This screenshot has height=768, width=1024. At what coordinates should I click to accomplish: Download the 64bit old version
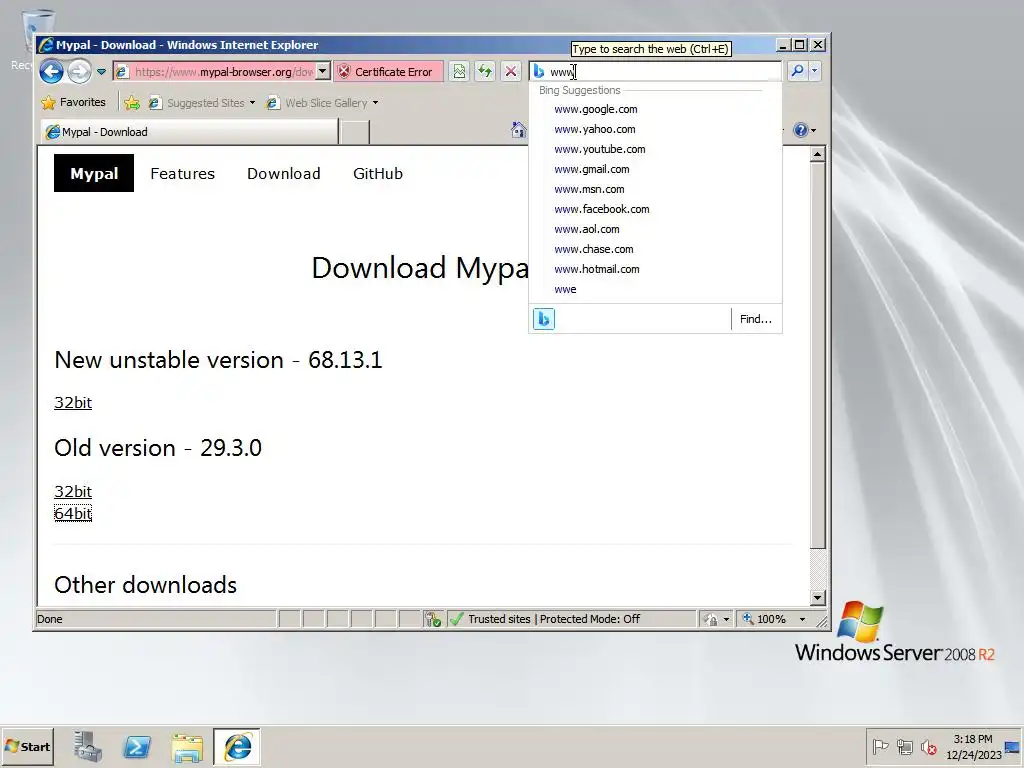(73, 513)
